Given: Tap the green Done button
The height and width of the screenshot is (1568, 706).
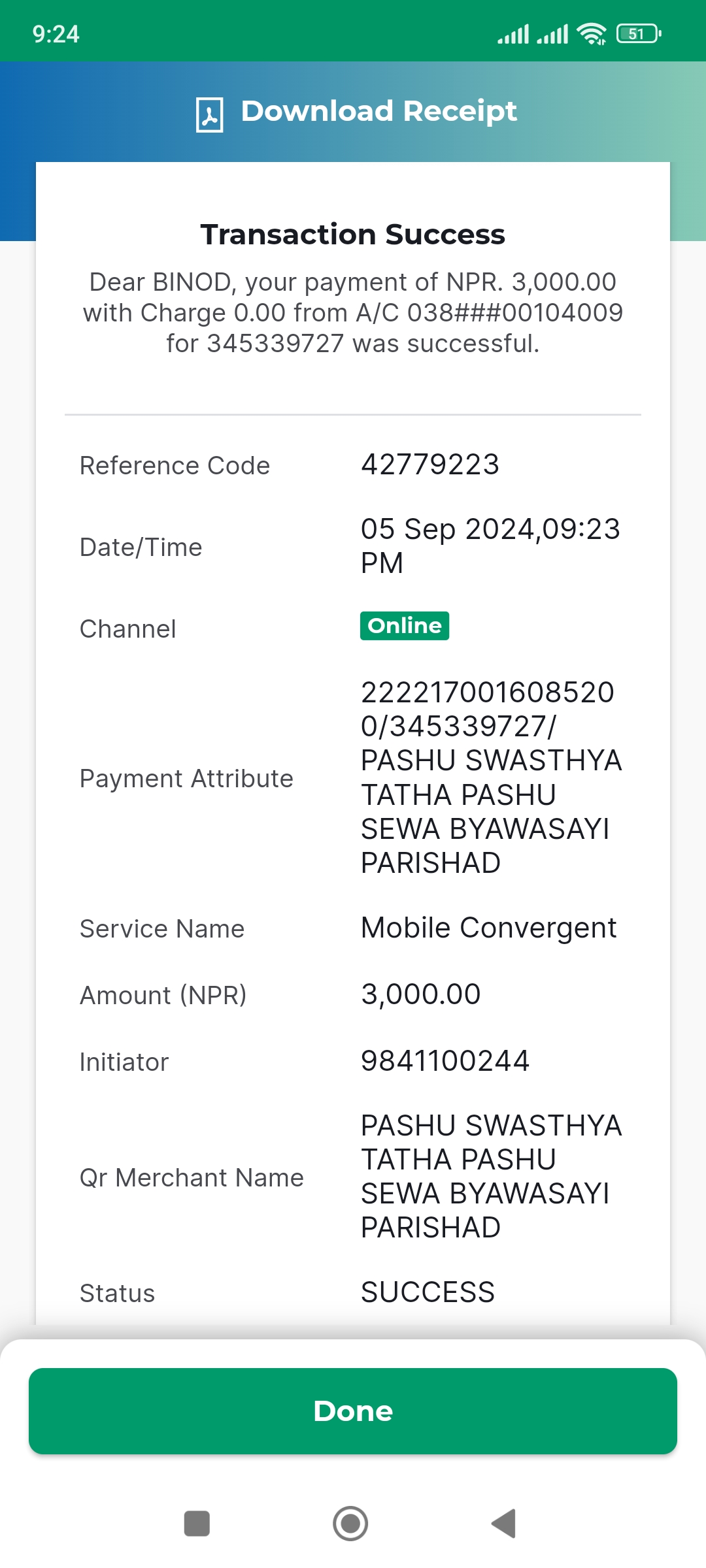Looking at the screenshot, I should pos(353,1411).
